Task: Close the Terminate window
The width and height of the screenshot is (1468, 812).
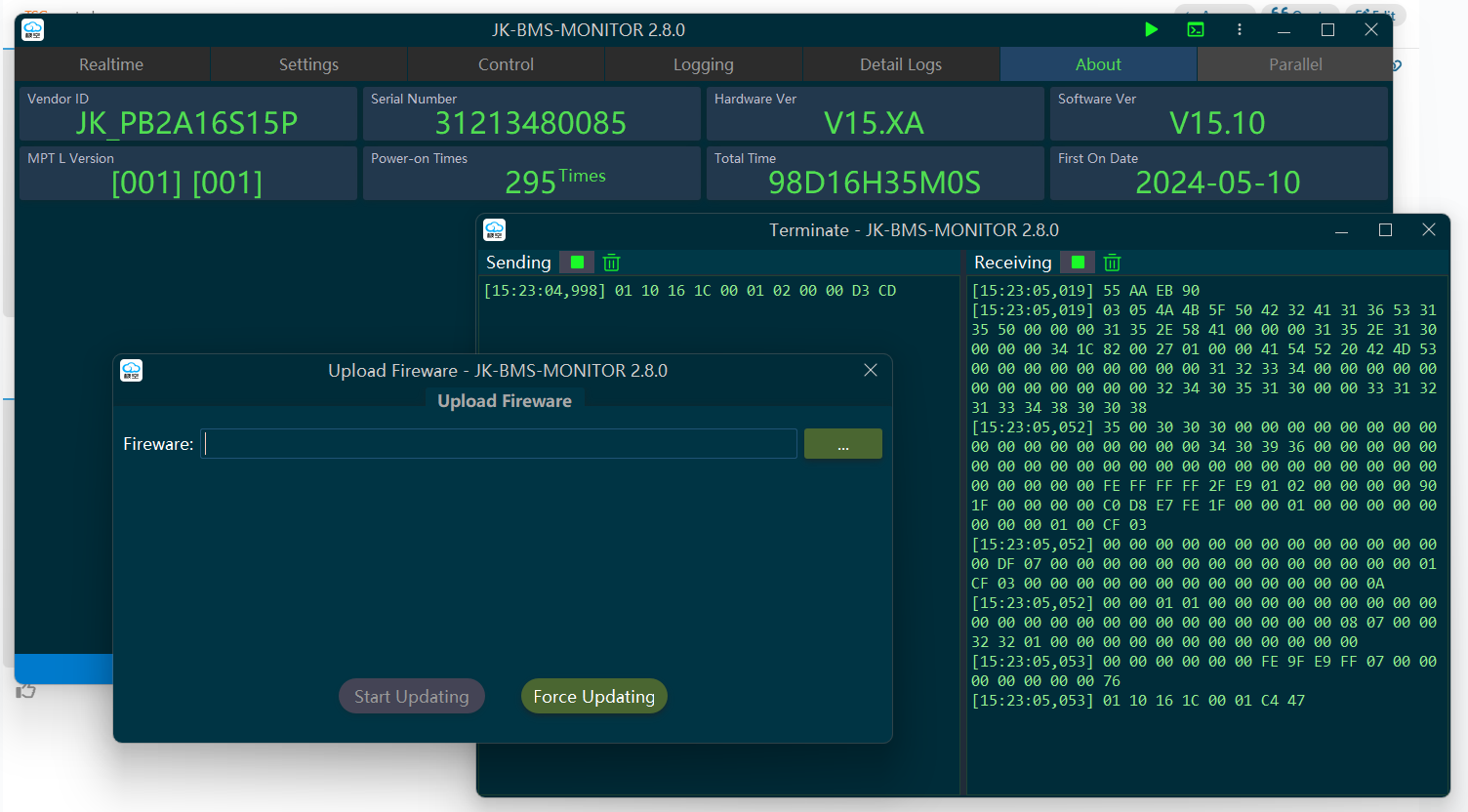Action: pyautogui.click(x=1429, y=230)
